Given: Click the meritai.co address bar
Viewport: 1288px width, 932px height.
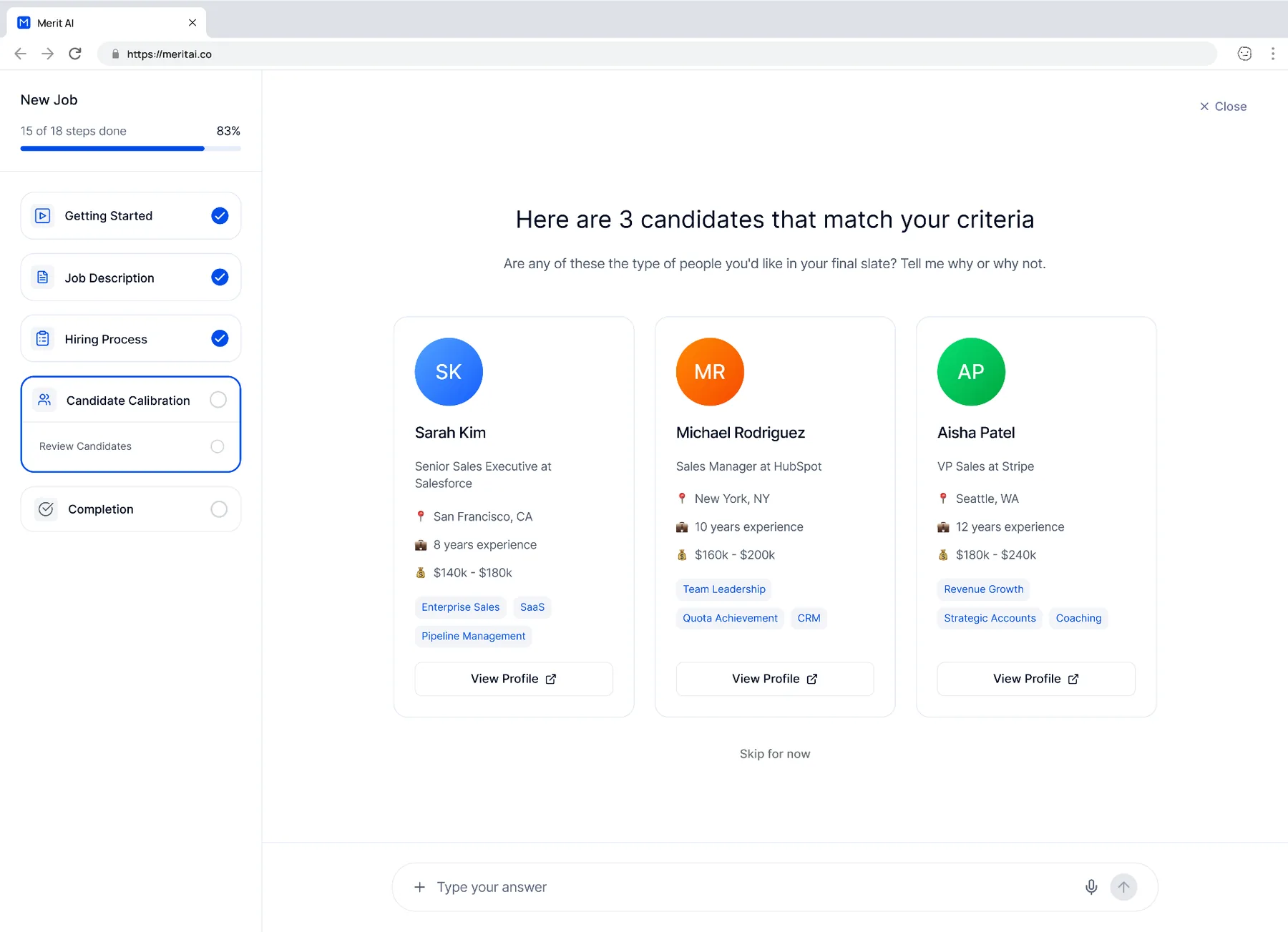Looking at the screenshot, I should tap(657, 54).
